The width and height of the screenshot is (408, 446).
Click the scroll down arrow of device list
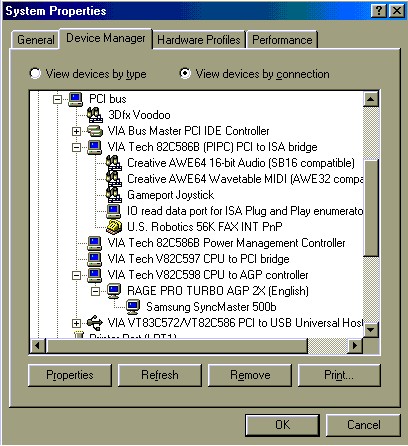click(371, 330)
